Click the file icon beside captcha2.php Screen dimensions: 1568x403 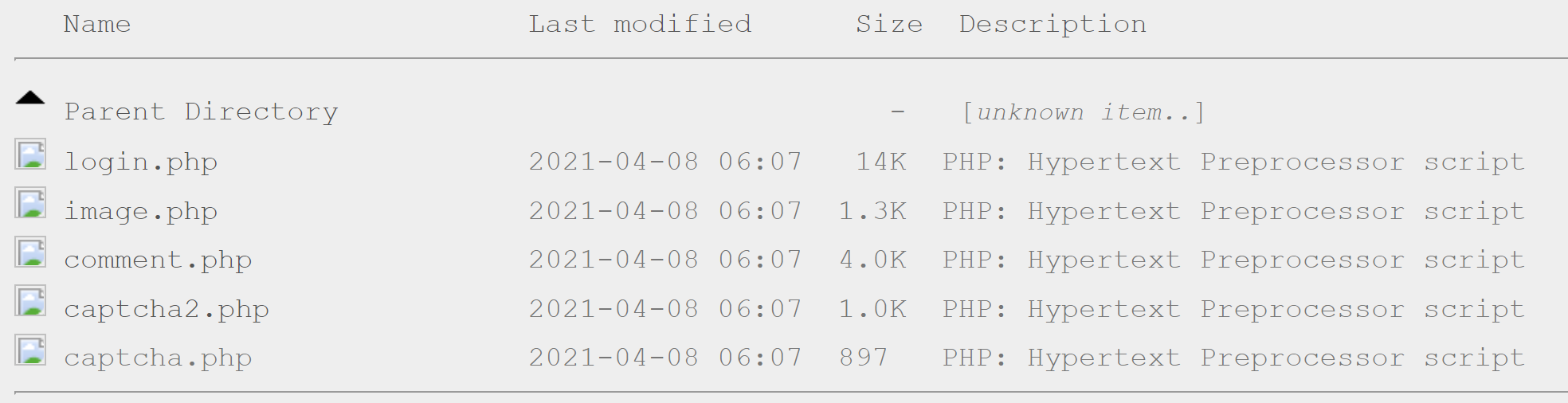point(31,302)
